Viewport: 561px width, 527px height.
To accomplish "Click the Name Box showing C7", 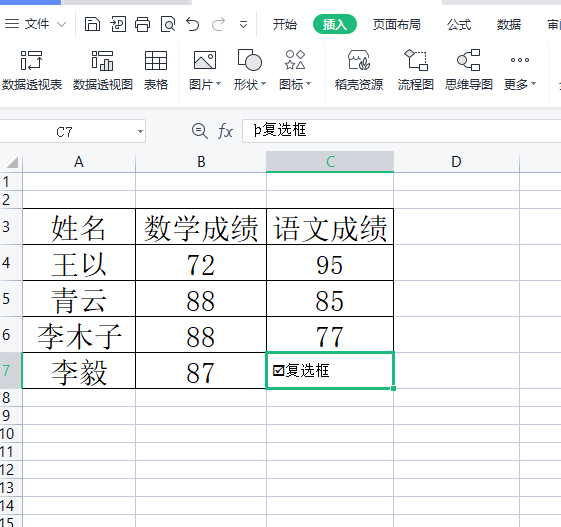I will (x=64, y=132).
